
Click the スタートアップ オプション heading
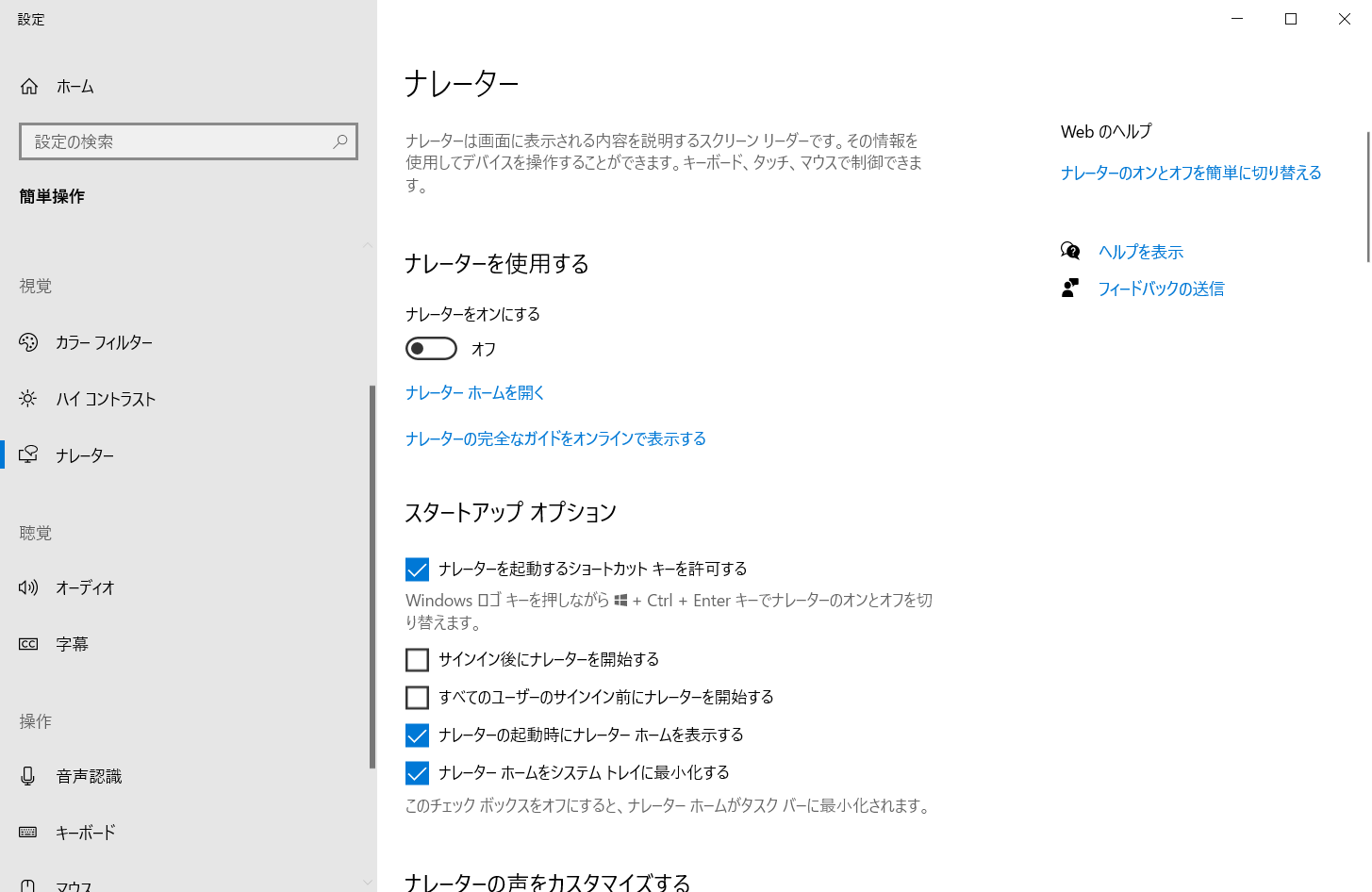coord(510,512)
